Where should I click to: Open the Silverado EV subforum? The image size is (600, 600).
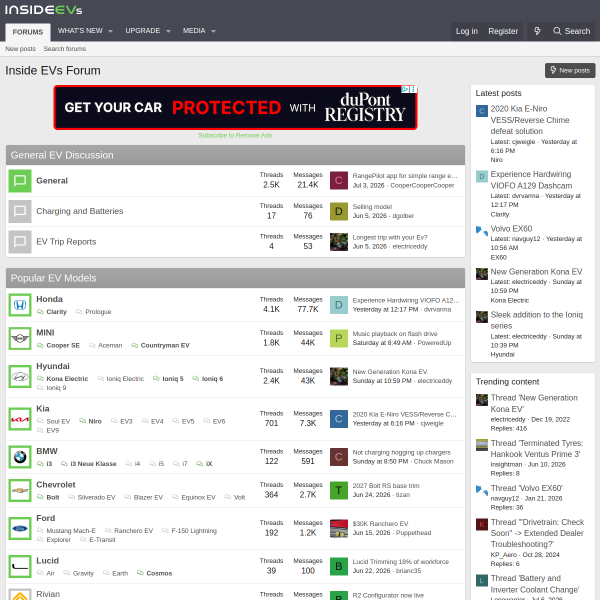[x=96, y=497]
